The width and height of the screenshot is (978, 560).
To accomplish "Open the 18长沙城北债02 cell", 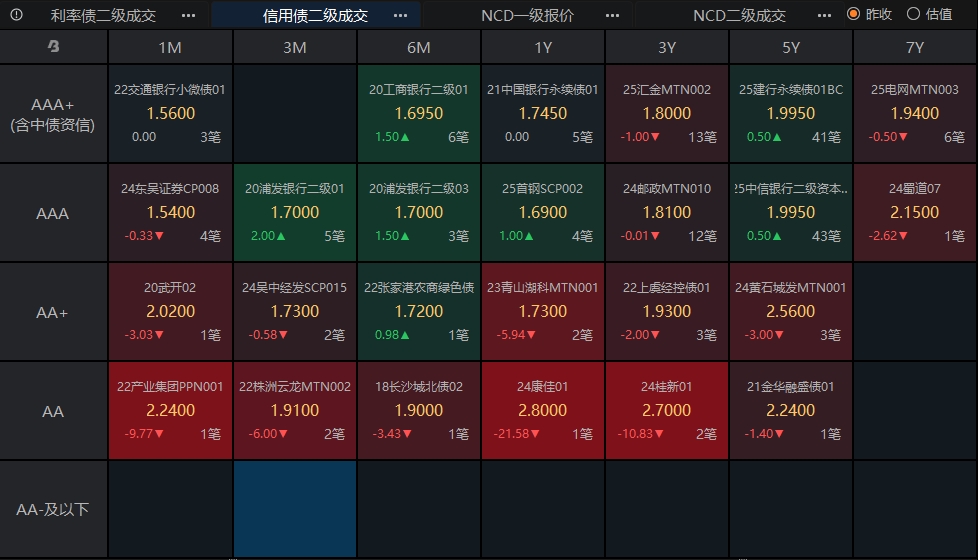I will (419, 412).
